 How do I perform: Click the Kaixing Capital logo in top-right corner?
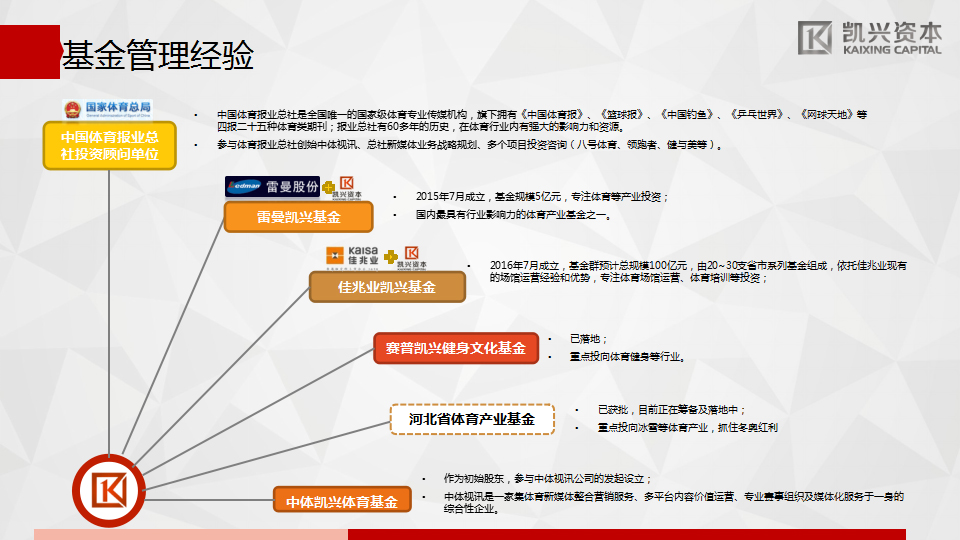tap(869, 38)
